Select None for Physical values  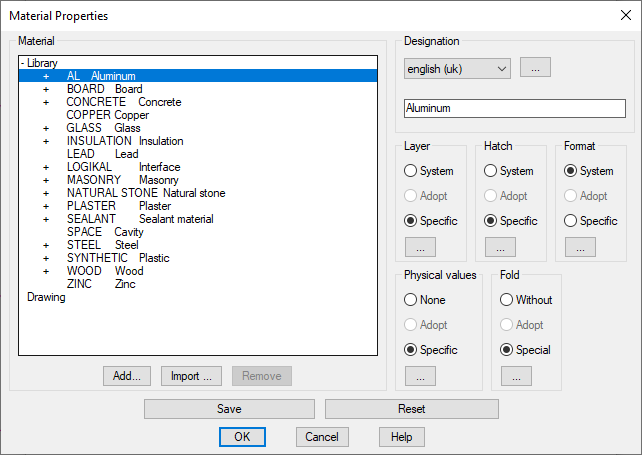click(411, 300)
